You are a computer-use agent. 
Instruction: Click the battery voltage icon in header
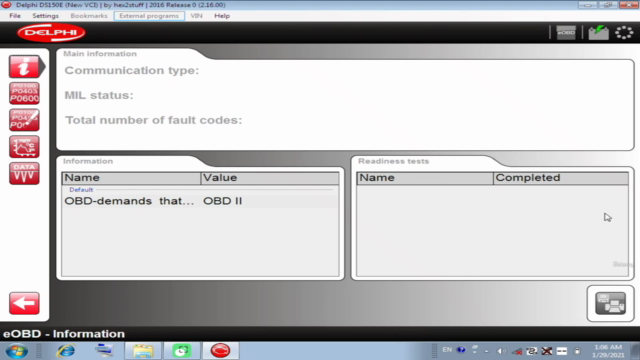point(598,33)
